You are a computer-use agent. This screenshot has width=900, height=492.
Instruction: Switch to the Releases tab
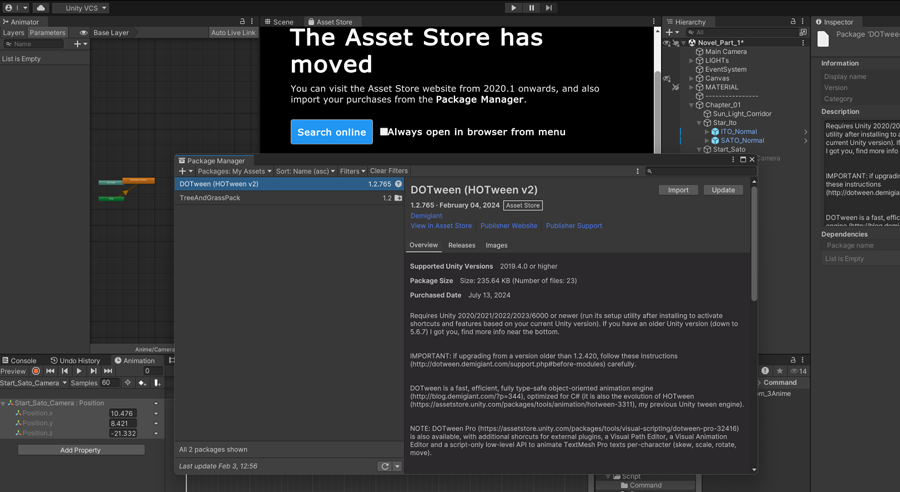461,245
